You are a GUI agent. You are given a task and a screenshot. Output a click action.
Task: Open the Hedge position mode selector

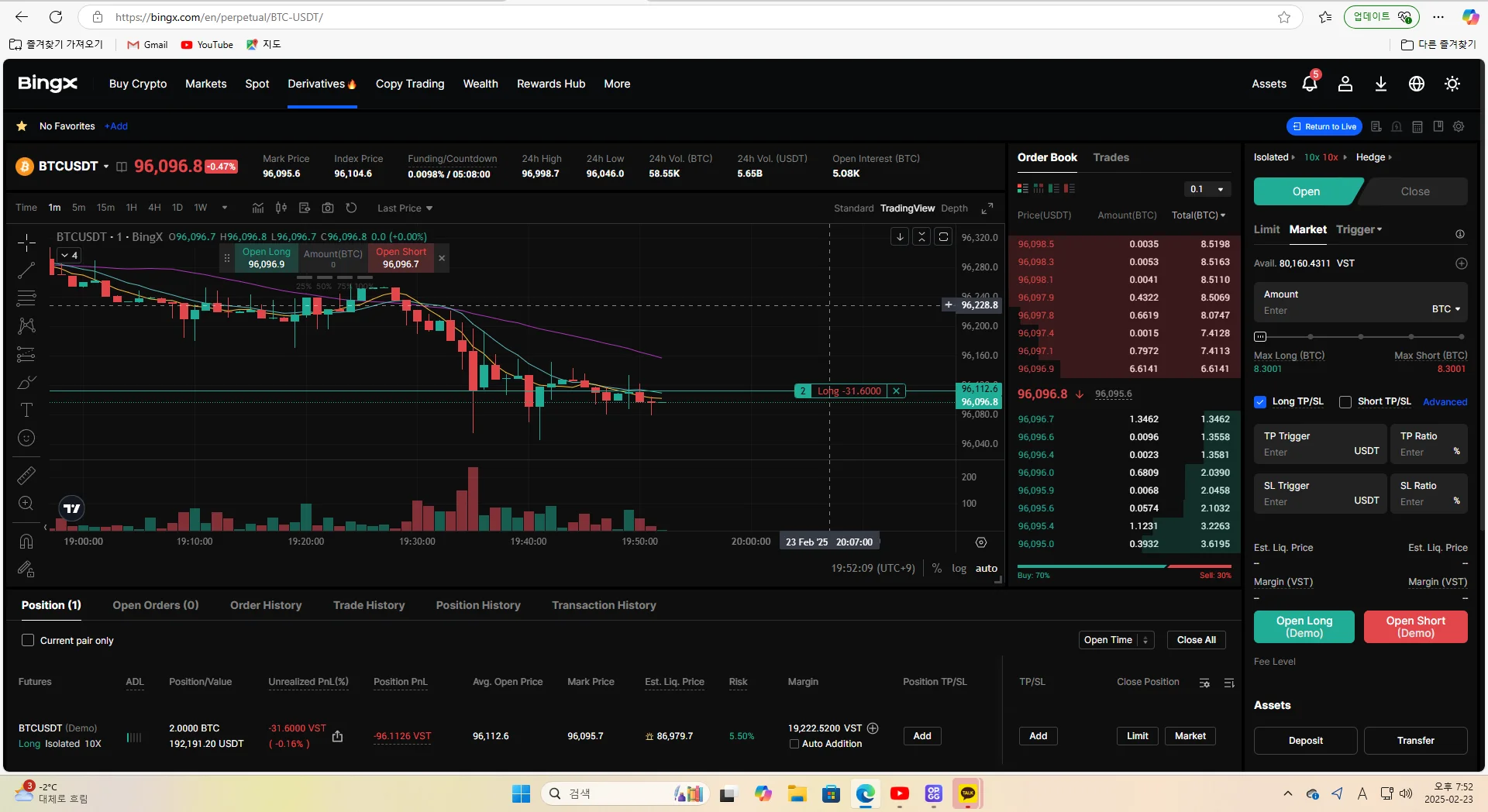tap(1373, 157)
